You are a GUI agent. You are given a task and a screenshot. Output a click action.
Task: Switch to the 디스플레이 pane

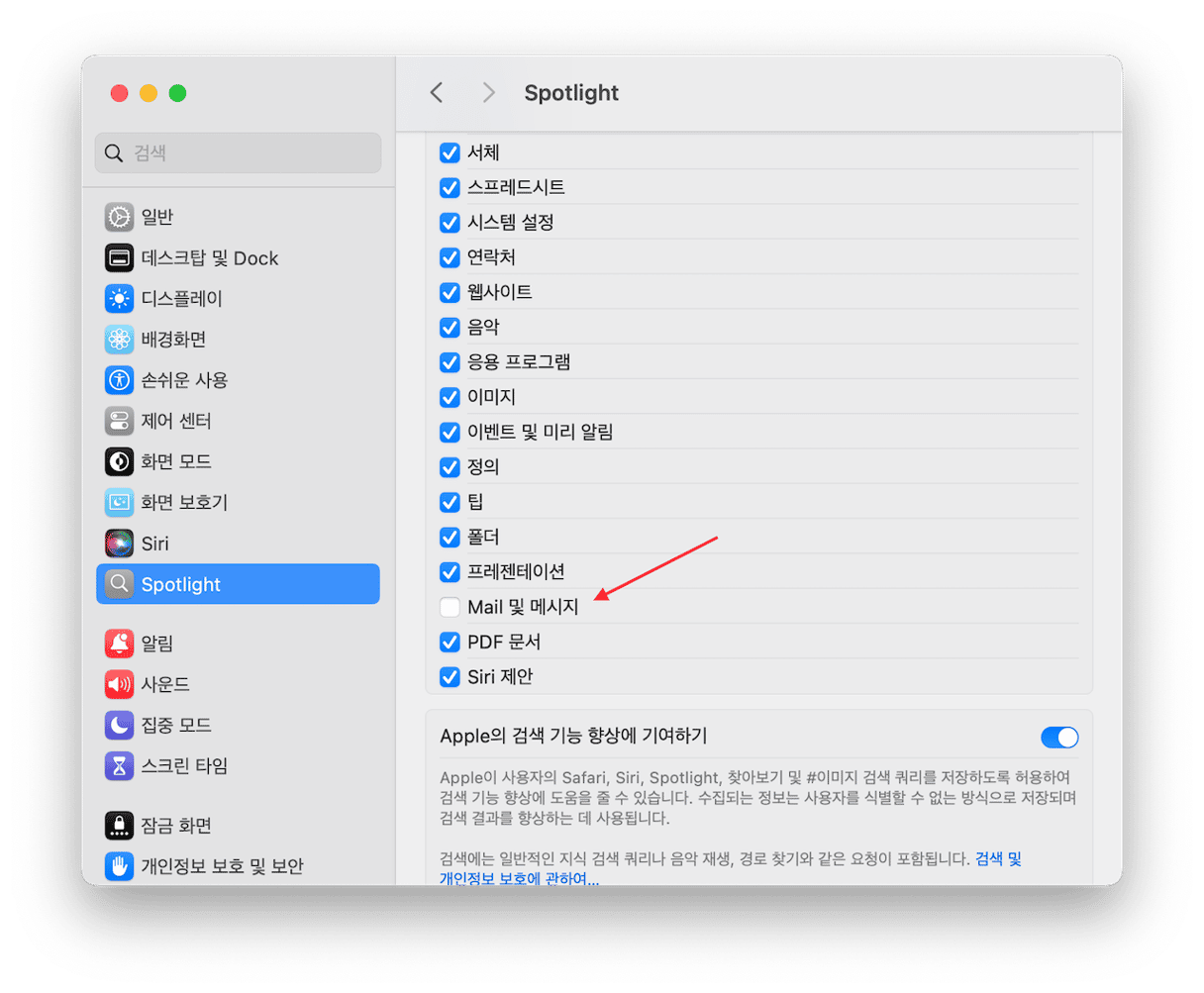pos(238,298)
